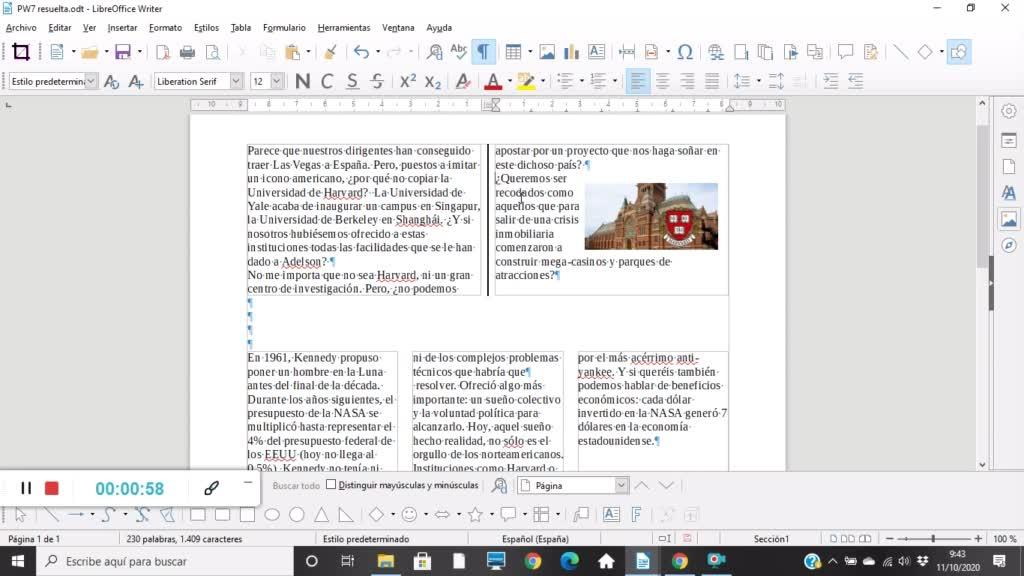
Task: Click the Print icon
Action: tap(187, 52)
